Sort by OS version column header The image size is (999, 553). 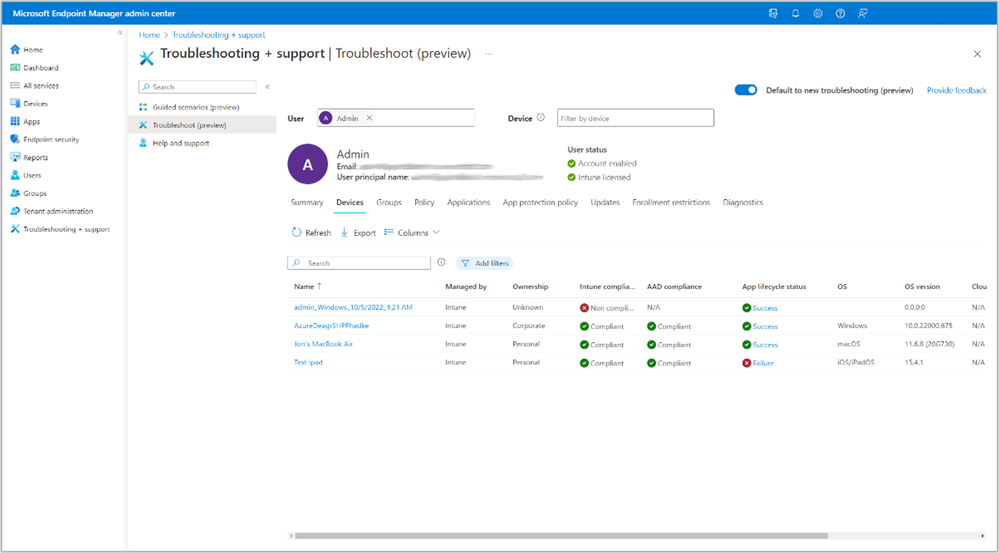[922, 287]
